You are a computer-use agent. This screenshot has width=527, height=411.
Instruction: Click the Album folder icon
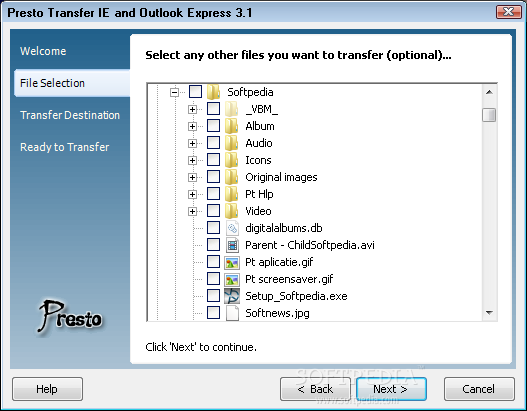(x=232, y=126)
